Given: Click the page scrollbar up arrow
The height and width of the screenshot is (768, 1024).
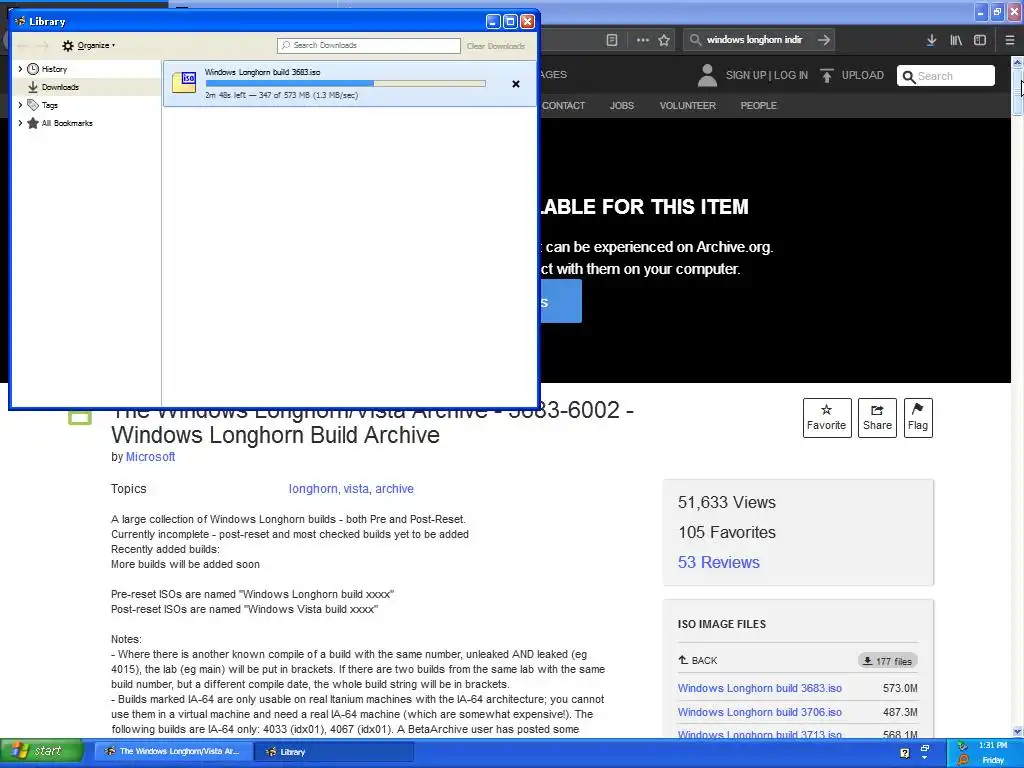Looking at the screenshot, I should [x=1017, y=63].
